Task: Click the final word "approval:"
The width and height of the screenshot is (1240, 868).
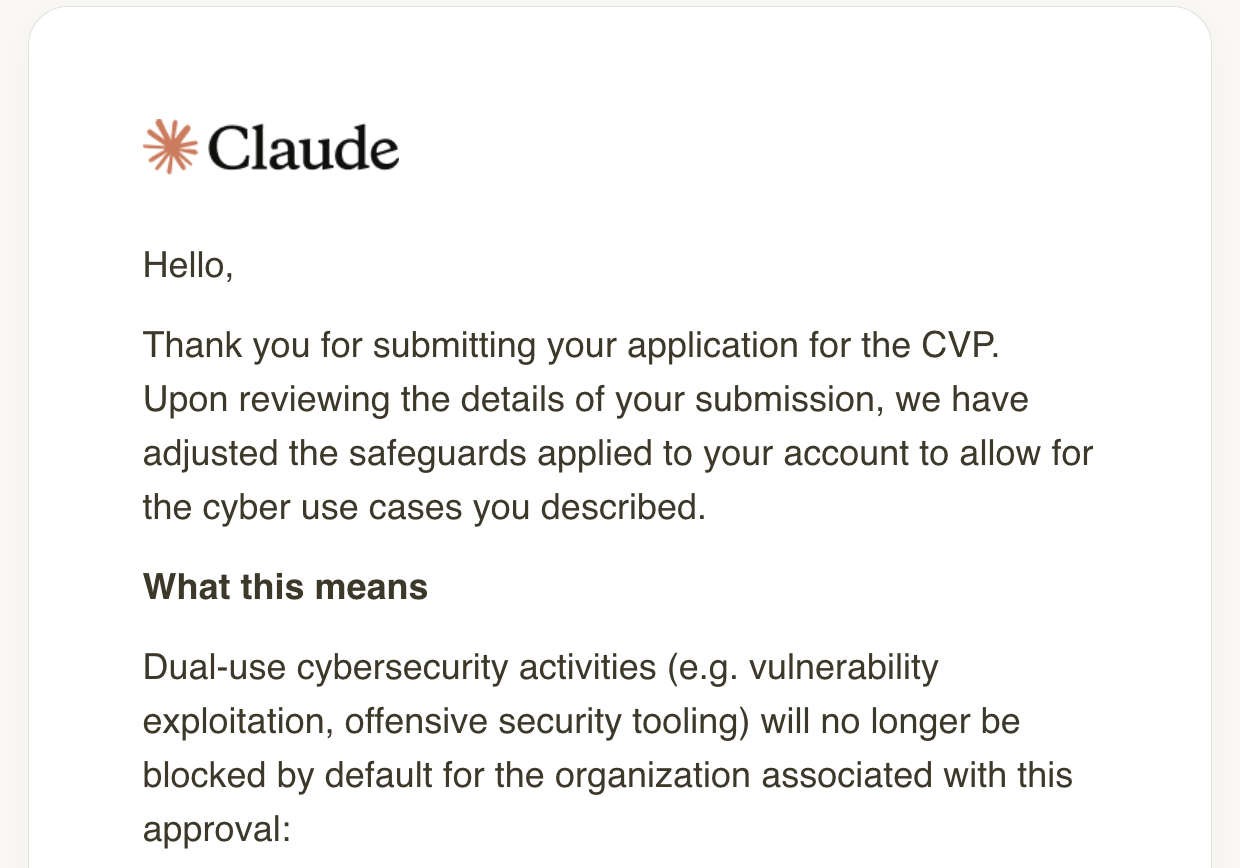Action: pos(217,829)
